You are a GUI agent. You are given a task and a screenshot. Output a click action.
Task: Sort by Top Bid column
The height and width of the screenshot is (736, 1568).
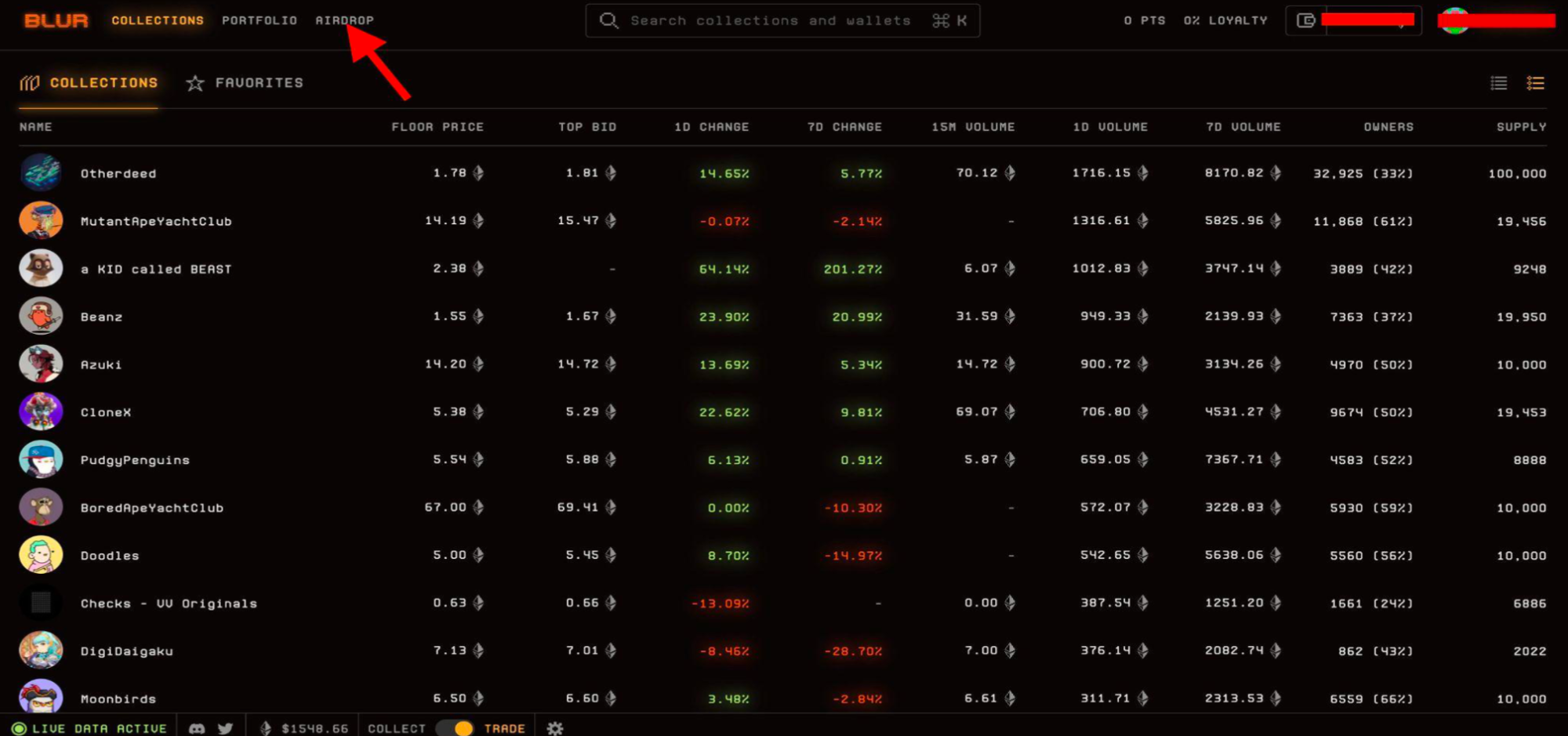point(587,127)
